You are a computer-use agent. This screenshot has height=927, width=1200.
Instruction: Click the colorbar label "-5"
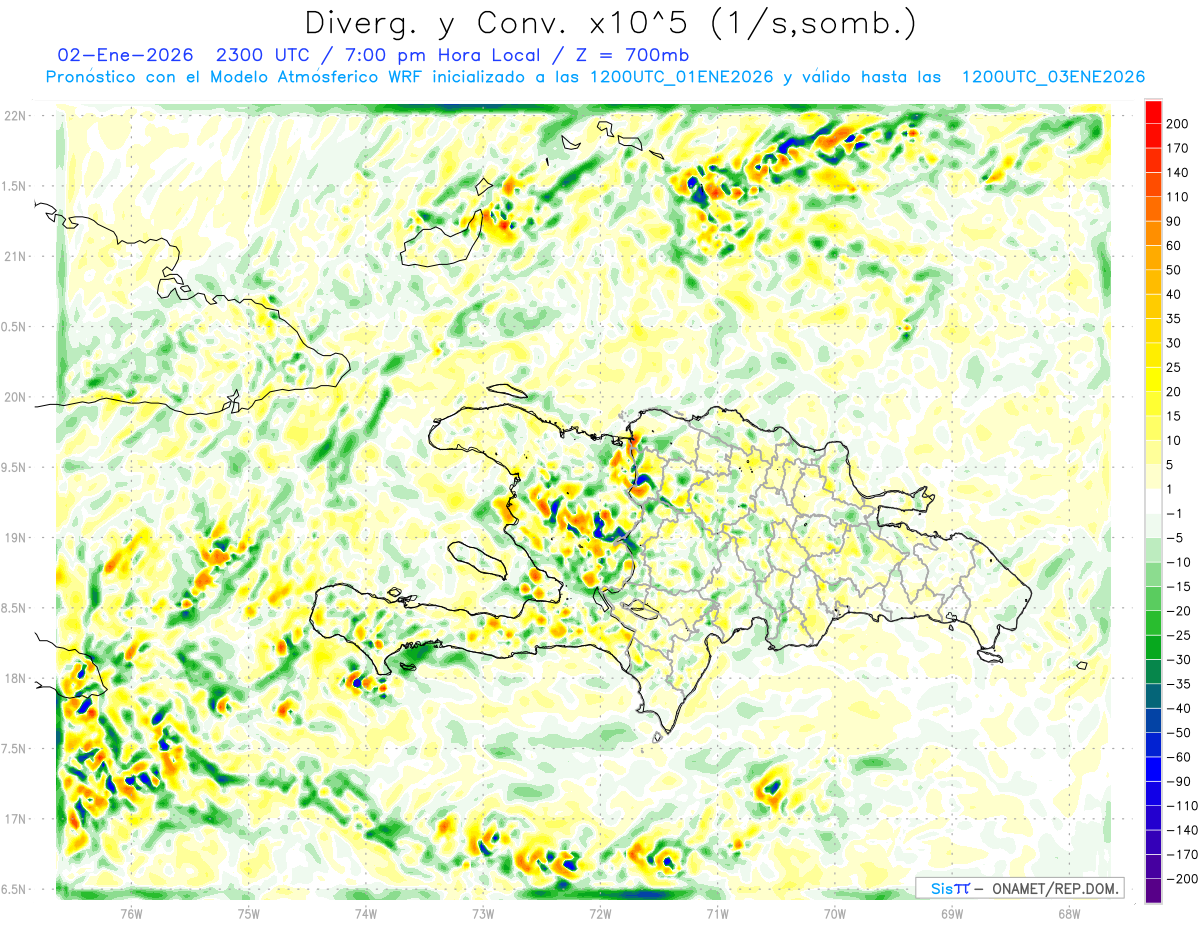coord(1177,538)
